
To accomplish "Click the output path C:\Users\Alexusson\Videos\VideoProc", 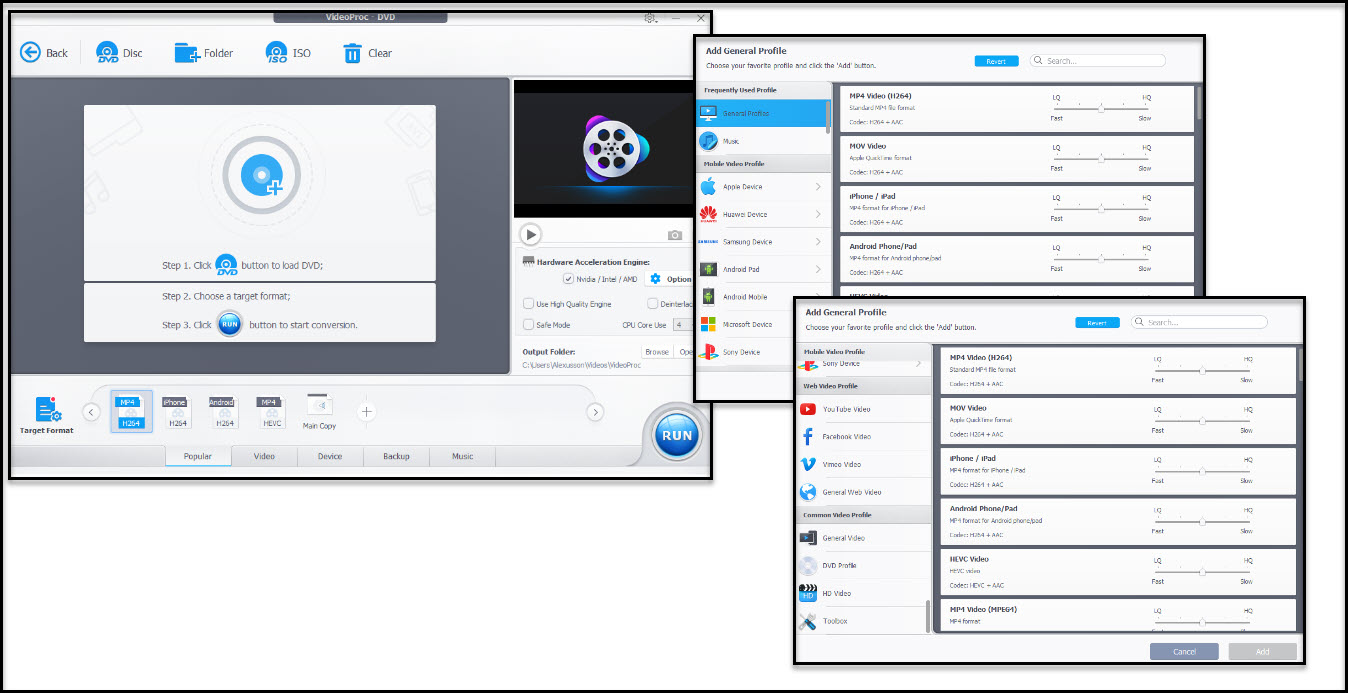I will click(582, 366).
